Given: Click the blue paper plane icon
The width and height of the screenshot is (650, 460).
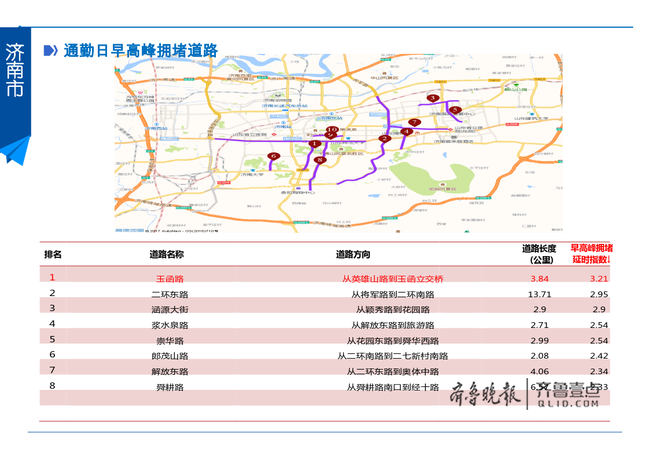Looking at the screenshot, I should 14,150.
